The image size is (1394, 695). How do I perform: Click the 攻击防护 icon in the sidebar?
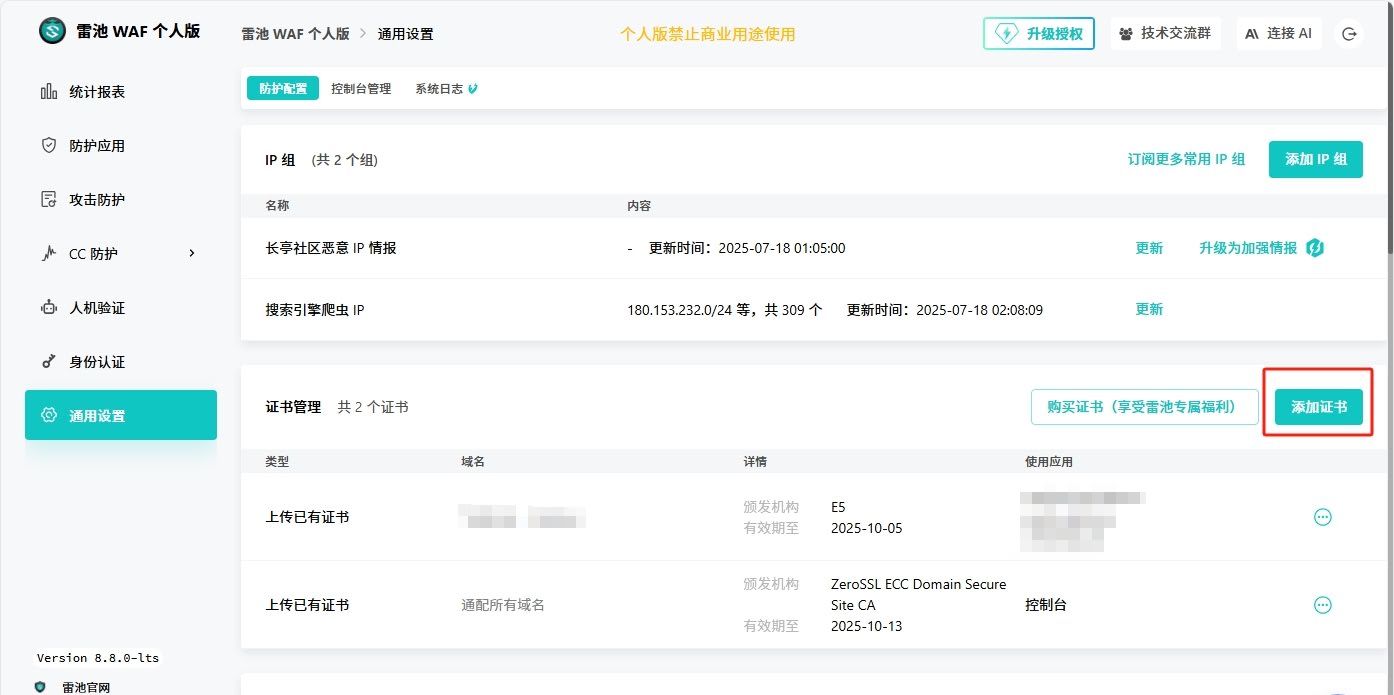click(48, 200)
